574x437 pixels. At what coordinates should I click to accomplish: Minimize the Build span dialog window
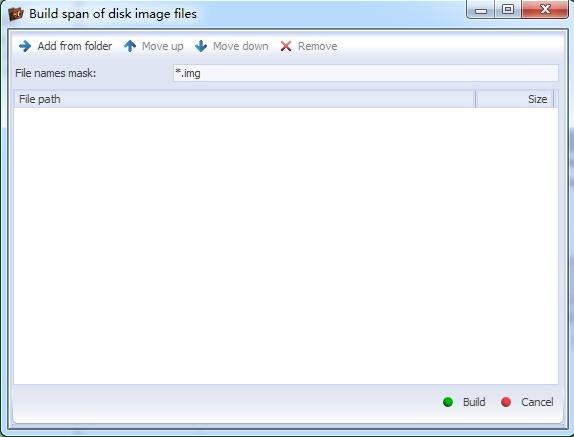click(x=481, y=10)
